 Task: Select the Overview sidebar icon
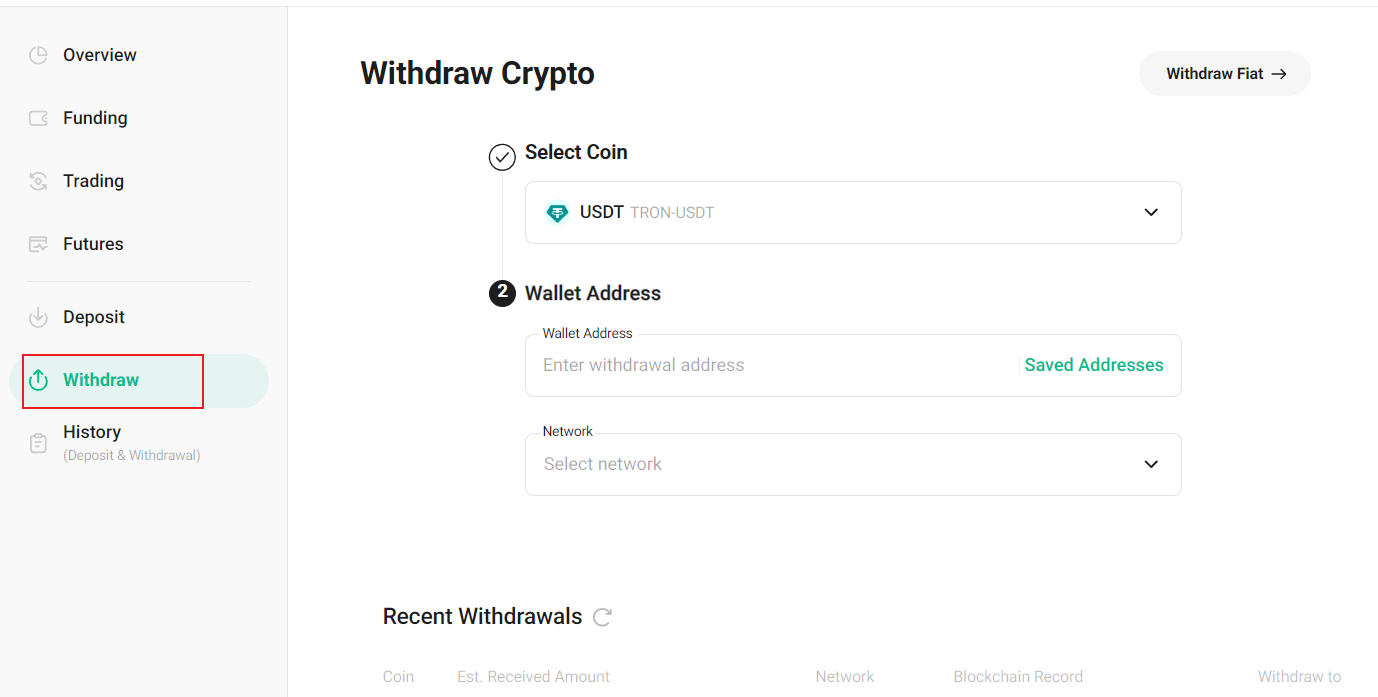[38, 54]
